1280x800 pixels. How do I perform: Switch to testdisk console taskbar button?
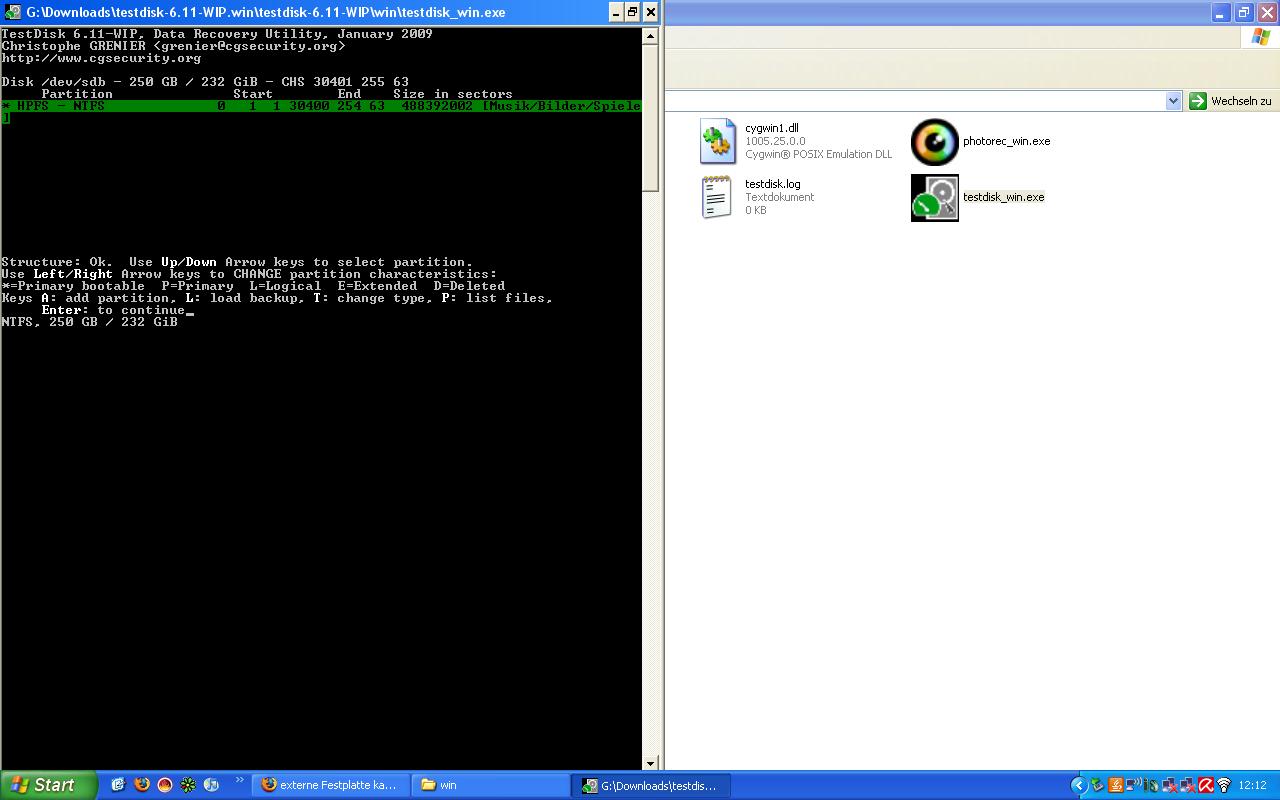[x=652, y=785]
